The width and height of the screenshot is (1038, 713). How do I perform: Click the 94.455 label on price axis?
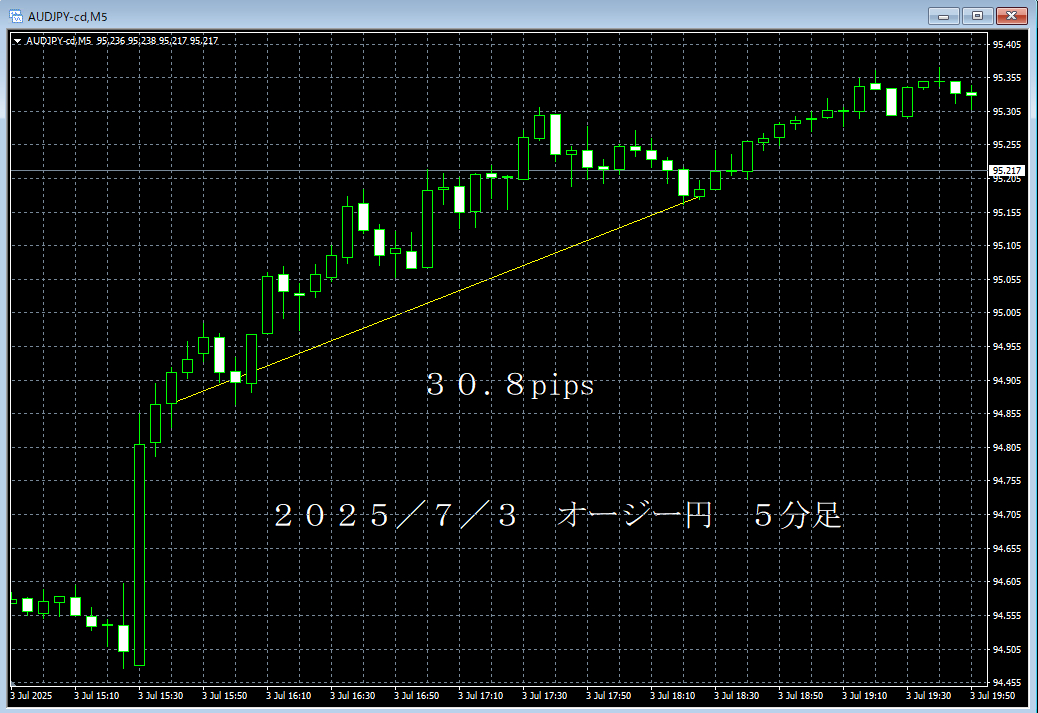tap(1006, 683)
